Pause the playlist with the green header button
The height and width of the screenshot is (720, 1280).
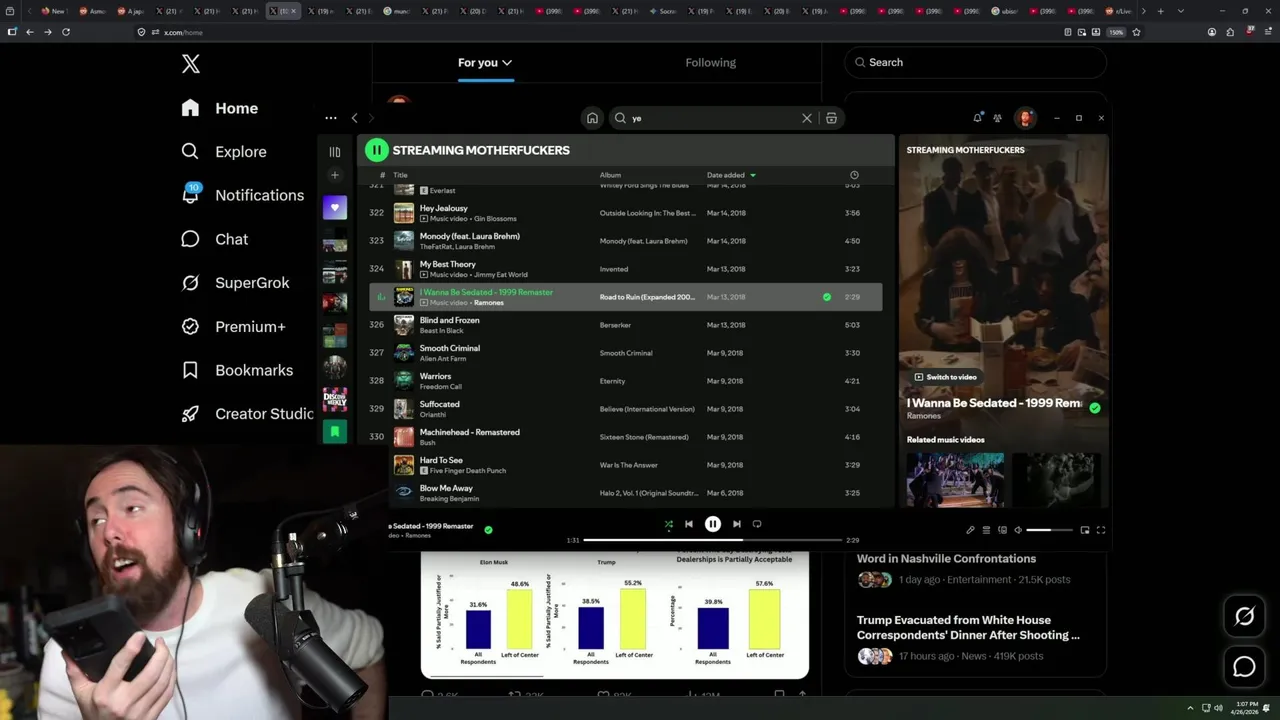pyautogui.click(x=376, y=150)
